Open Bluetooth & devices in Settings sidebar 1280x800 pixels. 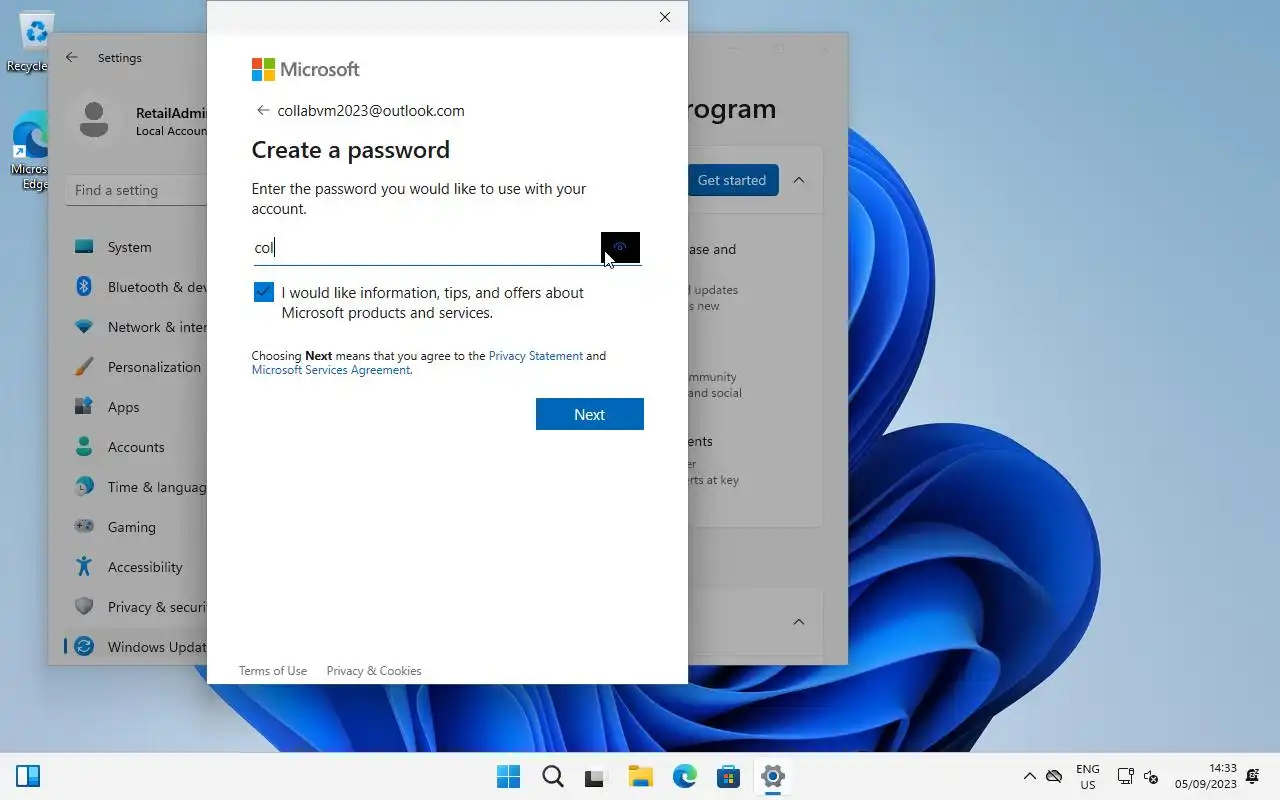[x=135, y=287]
